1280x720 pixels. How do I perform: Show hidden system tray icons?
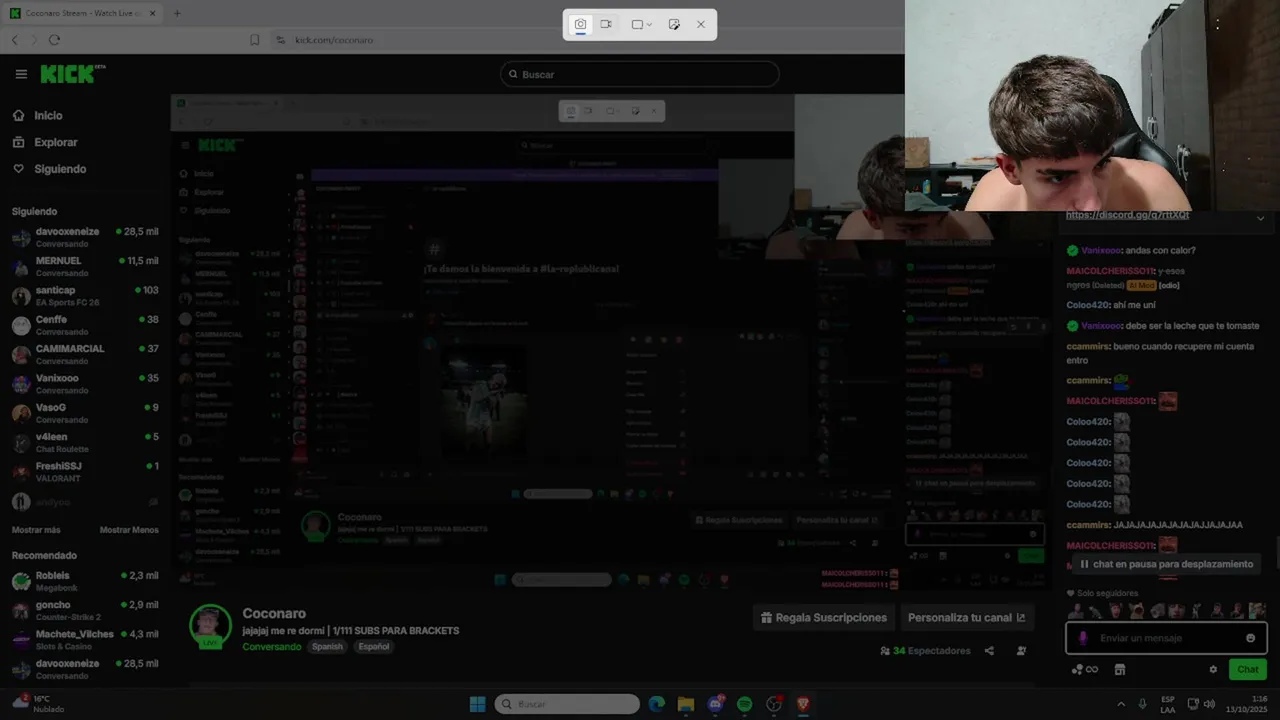[x=1120, y=704]
